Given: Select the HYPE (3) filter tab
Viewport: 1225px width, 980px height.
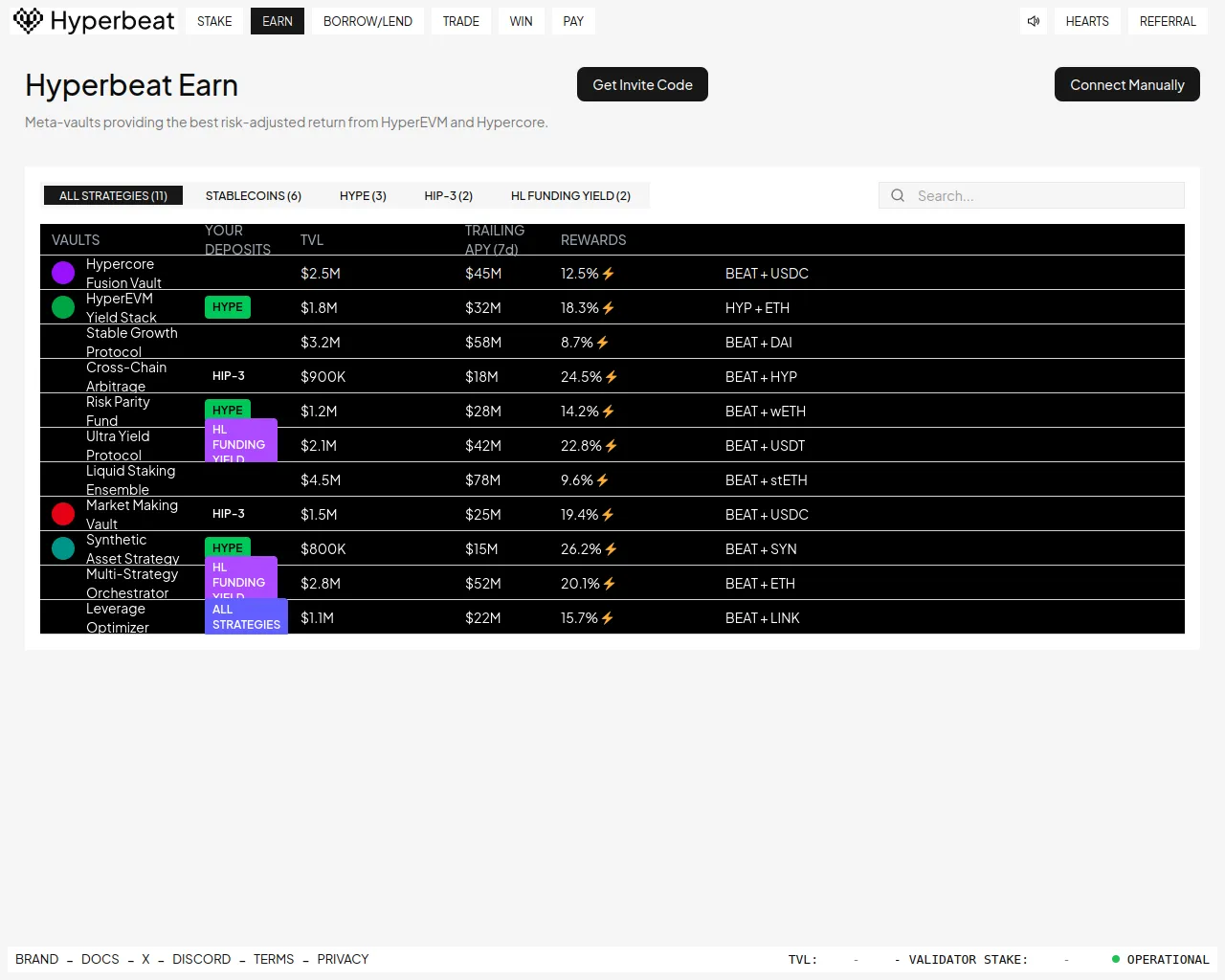Looking at the screenshot, I should coord(363,195).
